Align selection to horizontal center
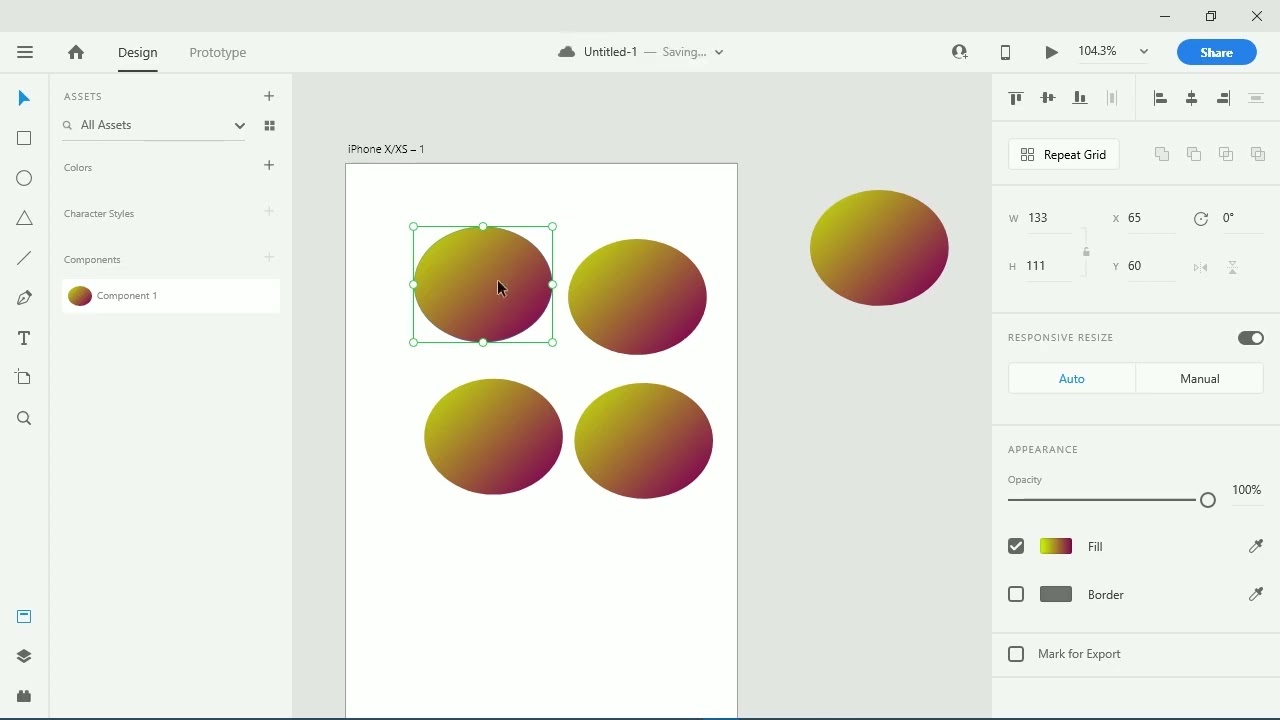Image resolution: width=1280 pixels, height=720 pixels. coord(1192,98)
